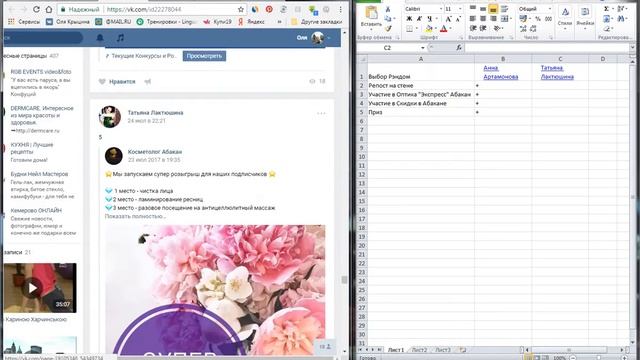The height and width of the screenshot is (360, 640).
Task: Increase font size with large A icon
Action: tap(448, 19)
